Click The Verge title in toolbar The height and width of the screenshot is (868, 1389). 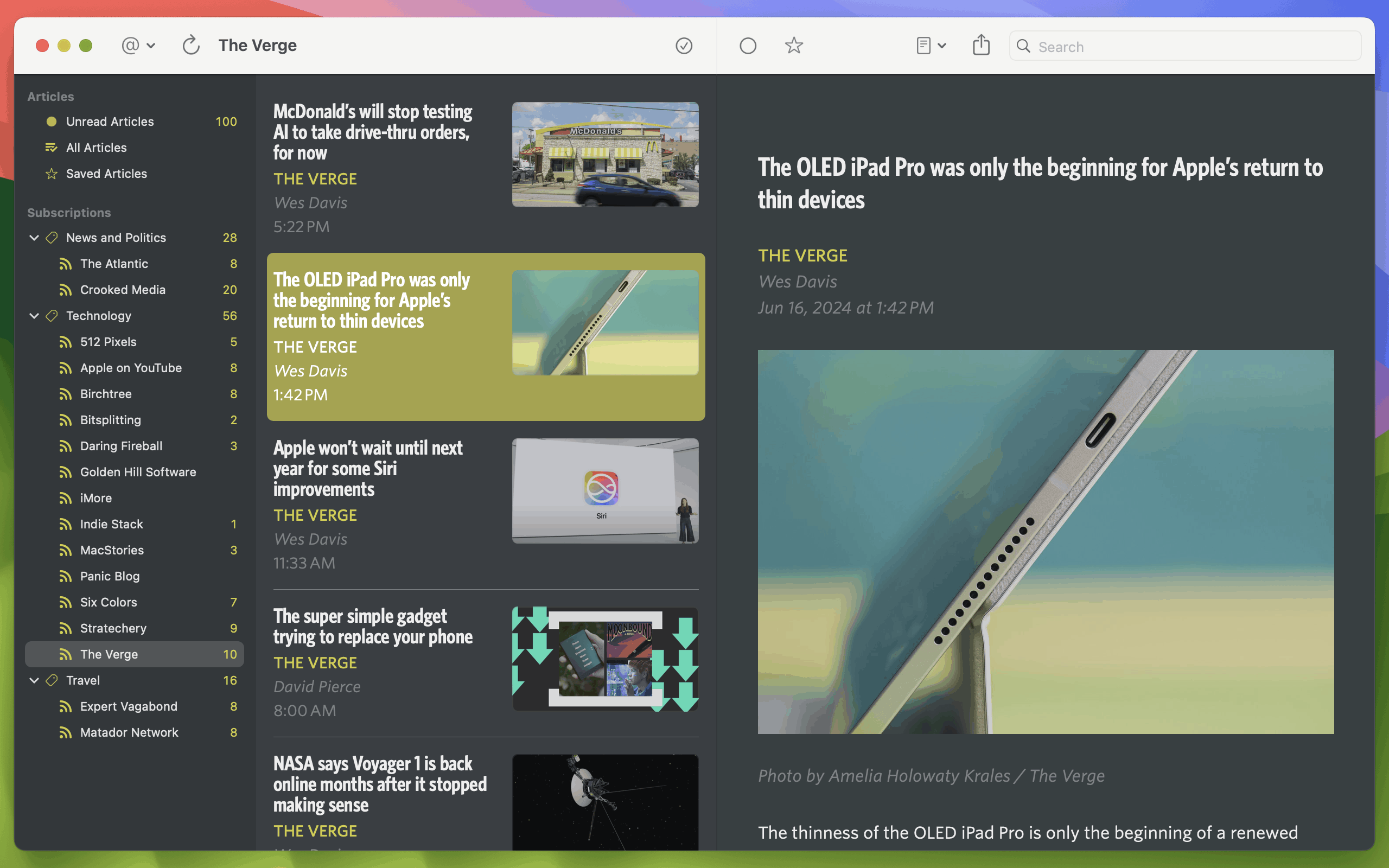click(x=258, y=46)
